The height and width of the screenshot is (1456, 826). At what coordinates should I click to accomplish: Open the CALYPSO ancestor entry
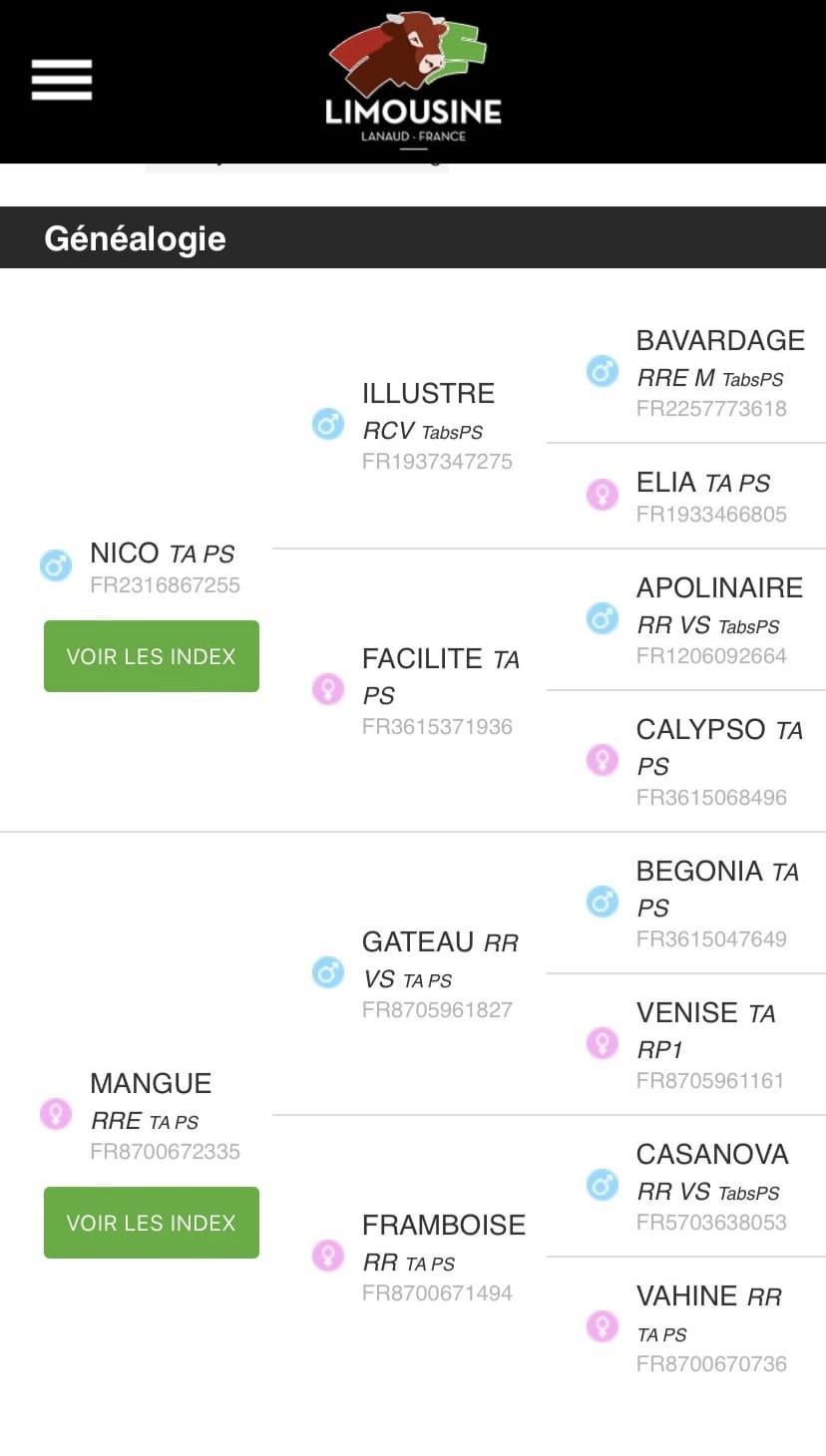700,730
